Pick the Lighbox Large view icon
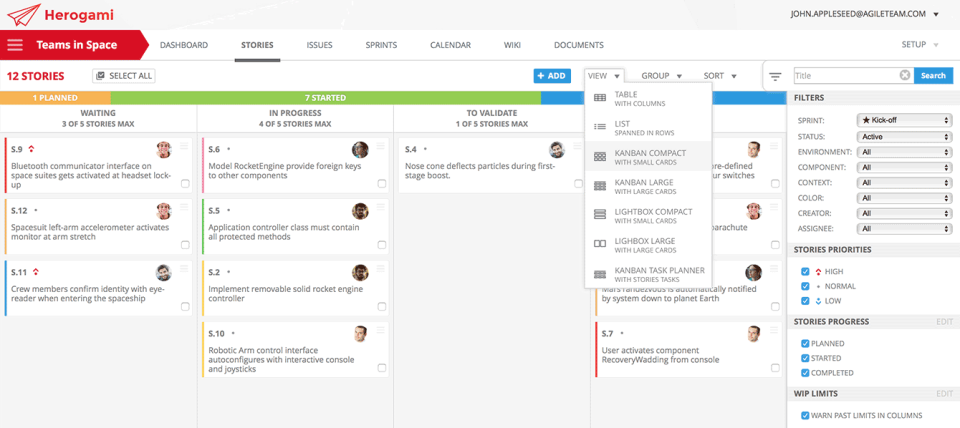The image size is (960, 428). pyautogui.click(x=600, y=244)
